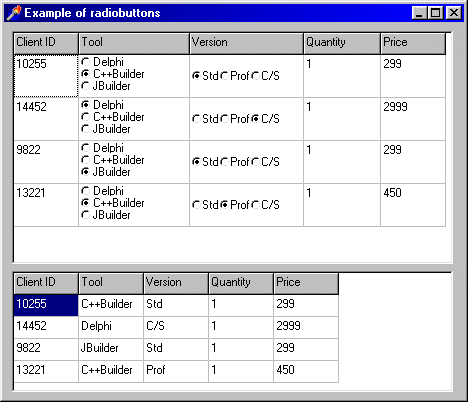Click Price column header in lower grid
Screen dimensions: 468x402
point(306,283)
